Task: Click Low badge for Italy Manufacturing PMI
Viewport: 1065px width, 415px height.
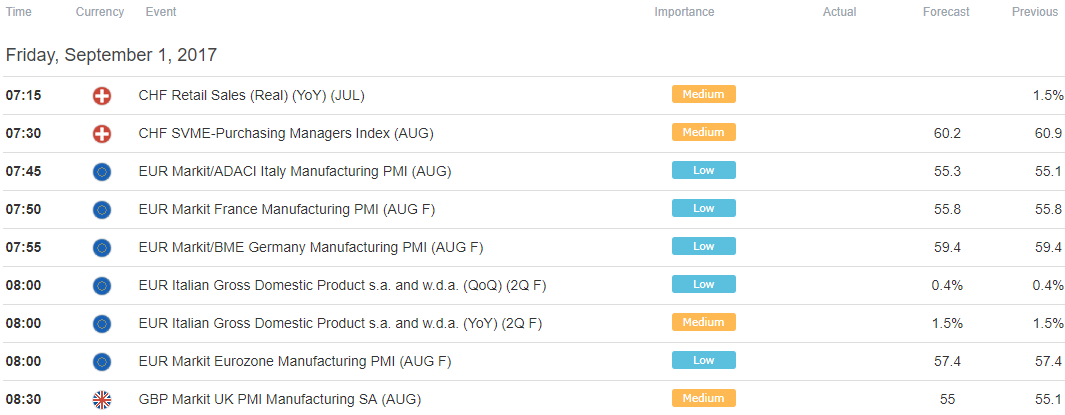Action: coord(704,170)
